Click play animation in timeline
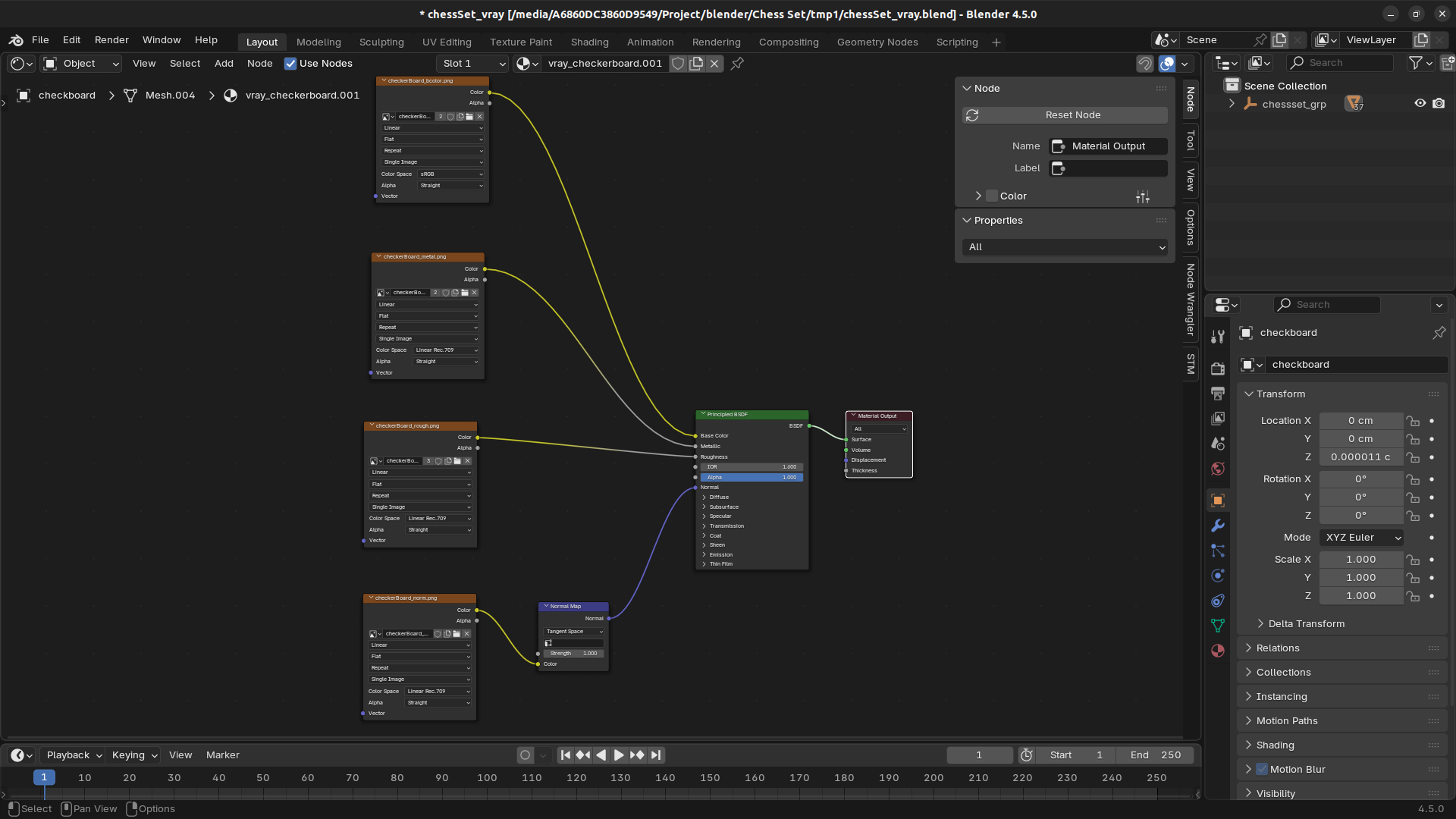 pos(619,755)
